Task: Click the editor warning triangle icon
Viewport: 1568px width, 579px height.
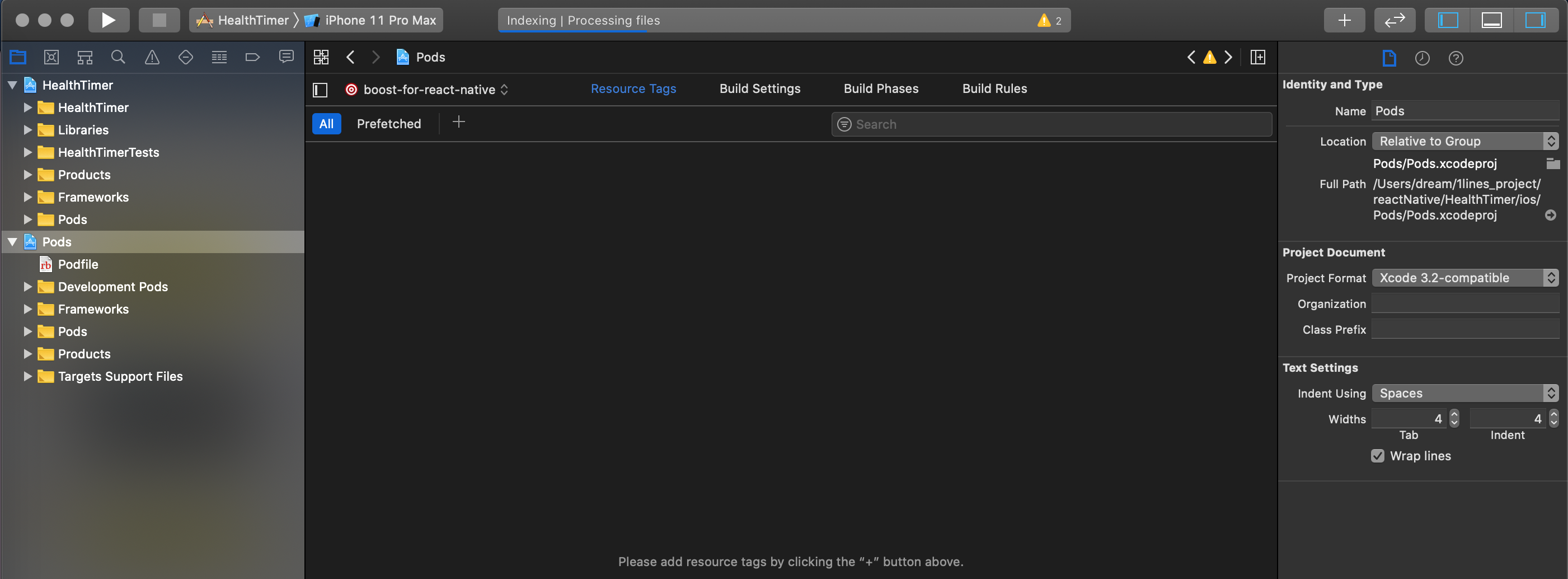Action: click(1210, 57)
